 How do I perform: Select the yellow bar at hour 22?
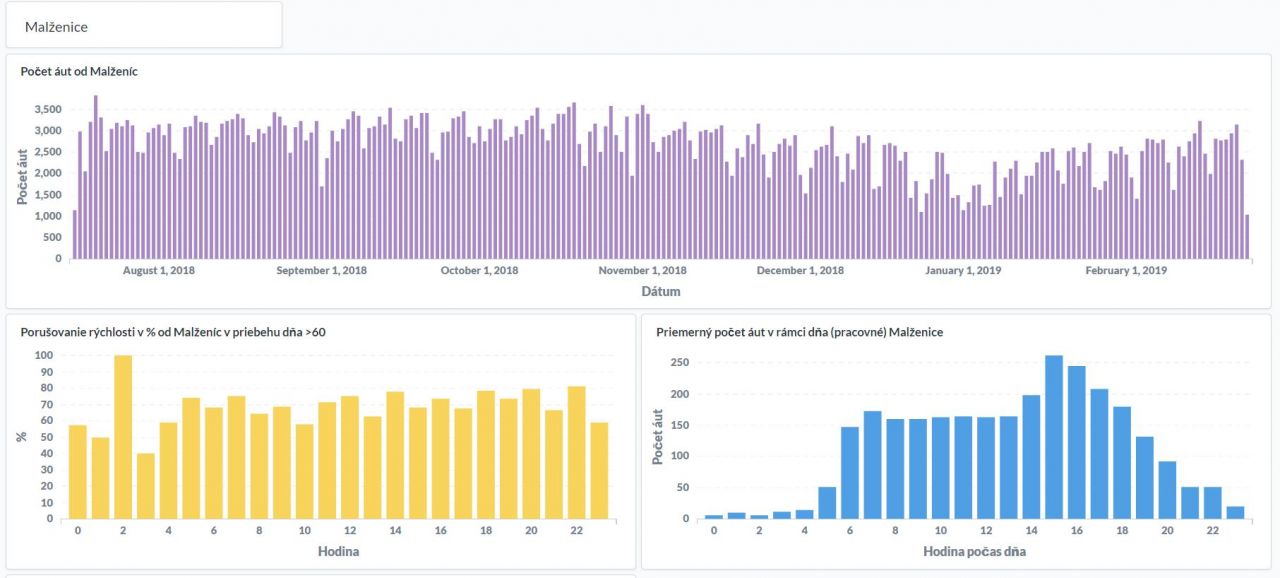[576, 452]
